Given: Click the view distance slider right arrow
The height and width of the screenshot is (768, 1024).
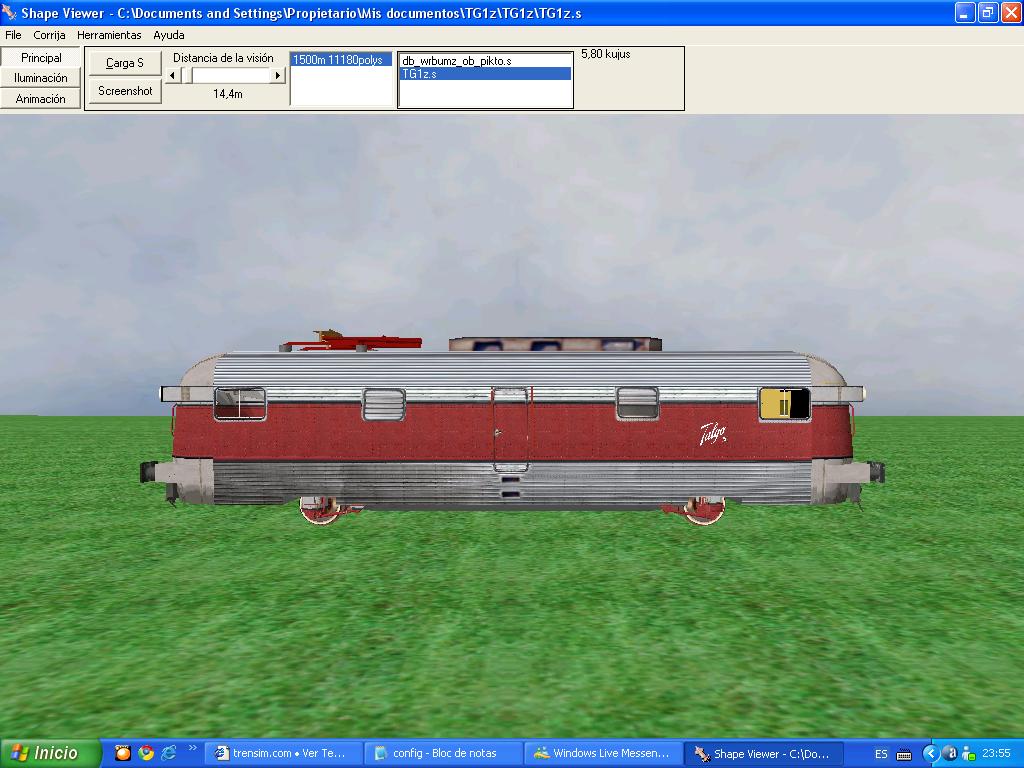Looking at the screenshot, I should tap(278, 76).
